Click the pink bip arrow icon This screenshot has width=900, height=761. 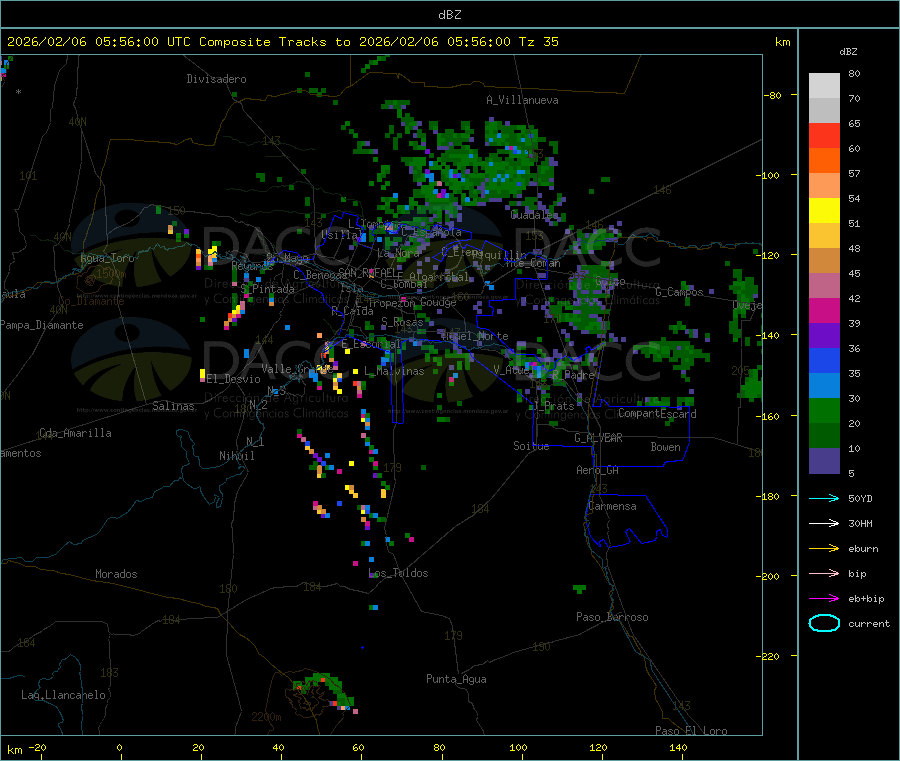point(824,573)
